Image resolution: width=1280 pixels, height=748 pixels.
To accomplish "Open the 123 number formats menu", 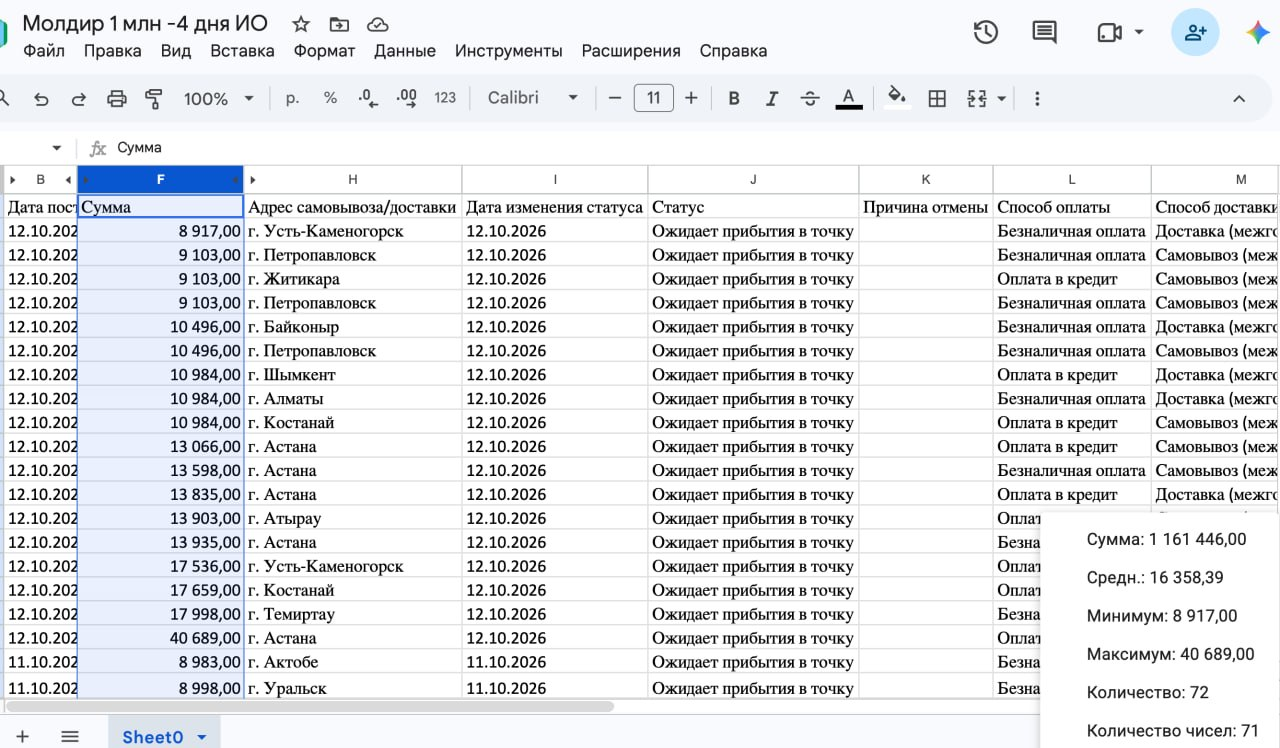I will click(x=445, y=98).
